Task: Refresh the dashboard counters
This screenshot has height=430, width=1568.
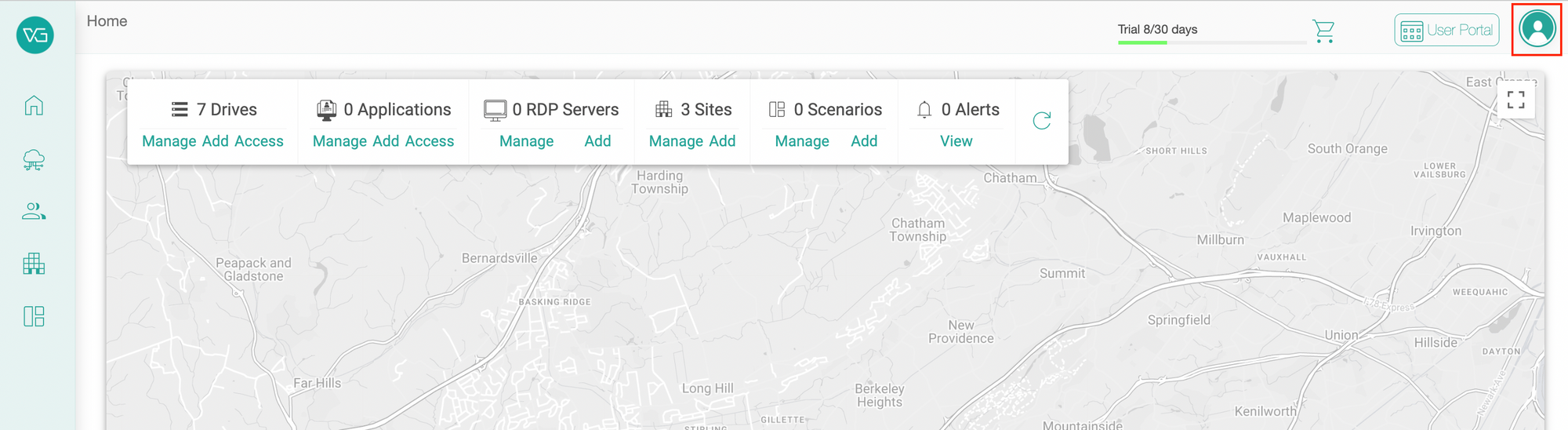Action: (x=1042, y=120)
